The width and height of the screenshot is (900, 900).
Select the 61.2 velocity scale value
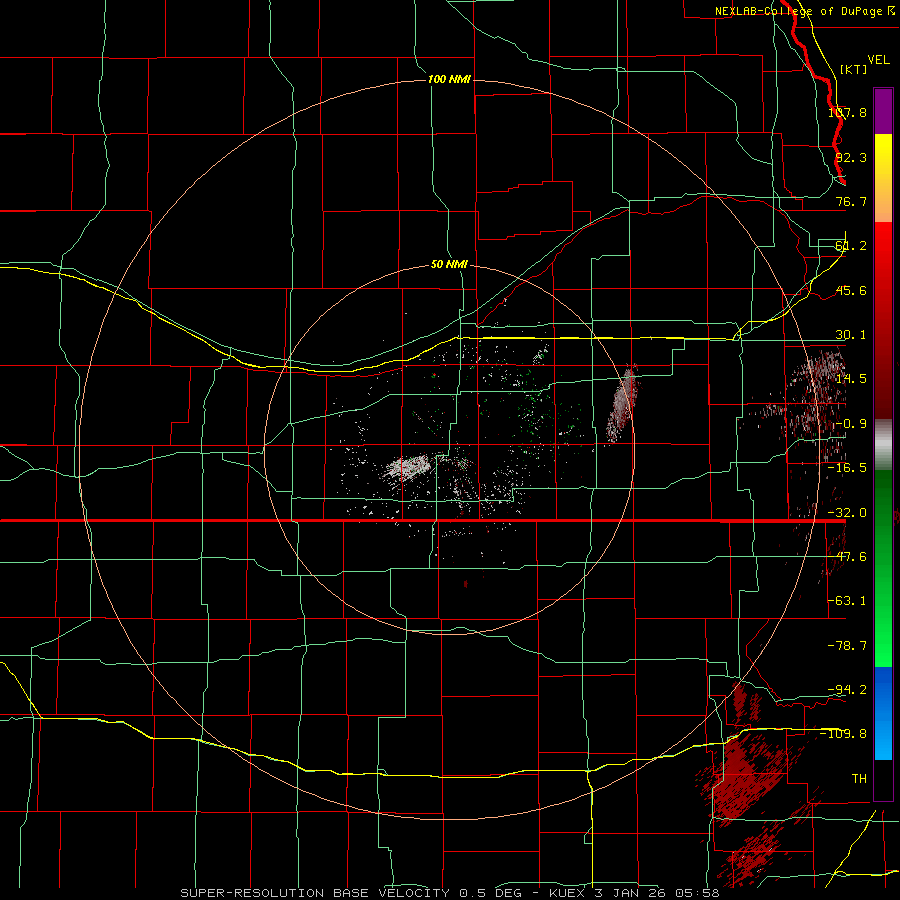[x=851, y=246]
